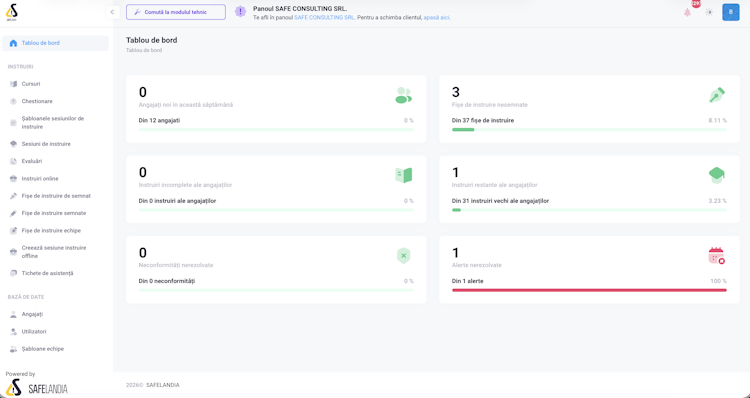
Task: Click the 'apasă aici' link
Action: [x=437, y=18]
